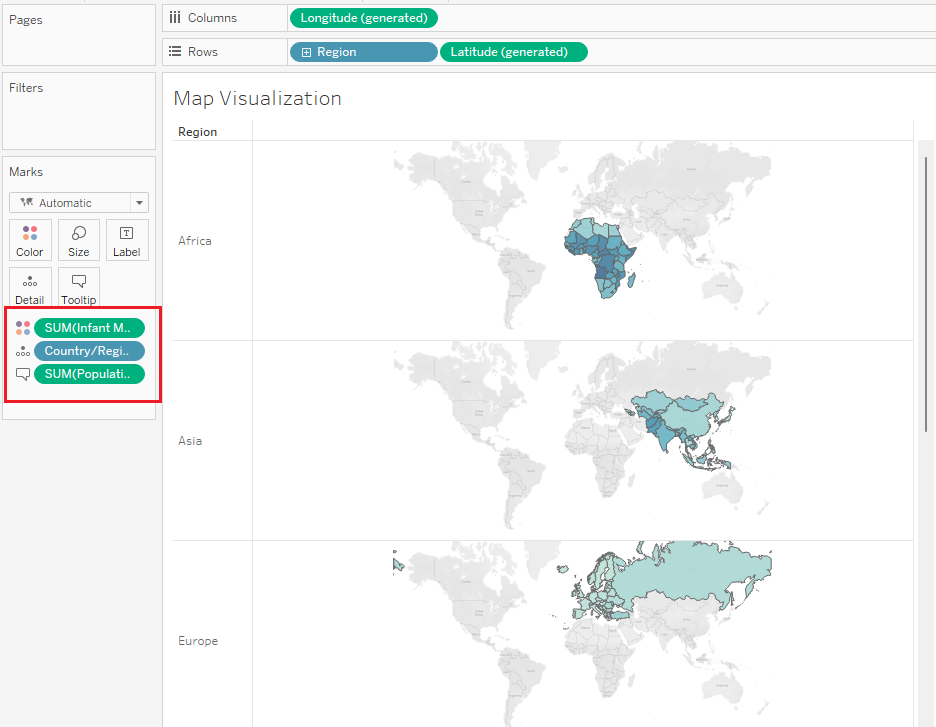Click tooltip icon beside SUM(Populati.. pill
Screen dimensions: 936x727
pos(23,374)
